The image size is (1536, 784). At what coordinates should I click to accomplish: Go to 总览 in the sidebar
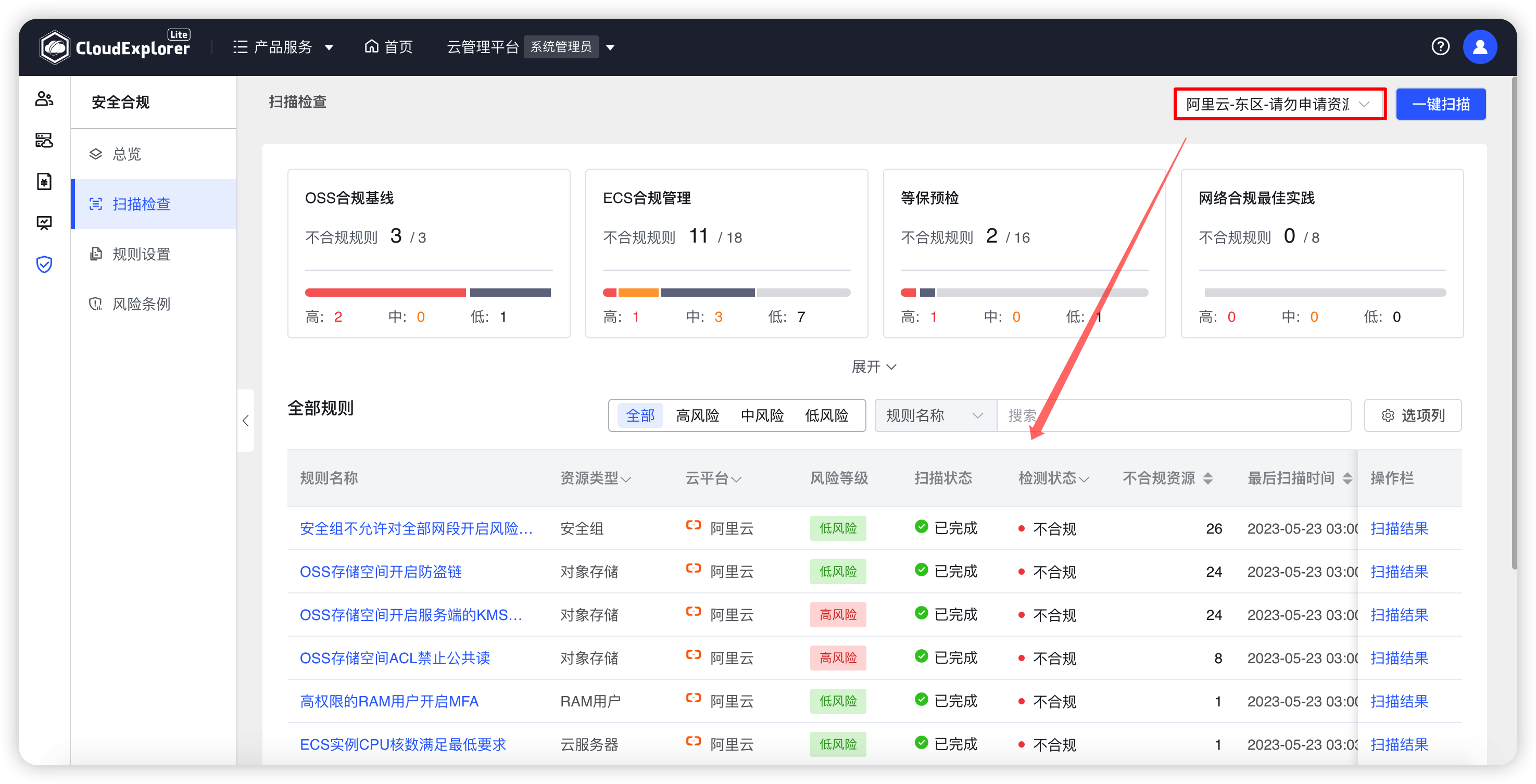pos(154,154)
